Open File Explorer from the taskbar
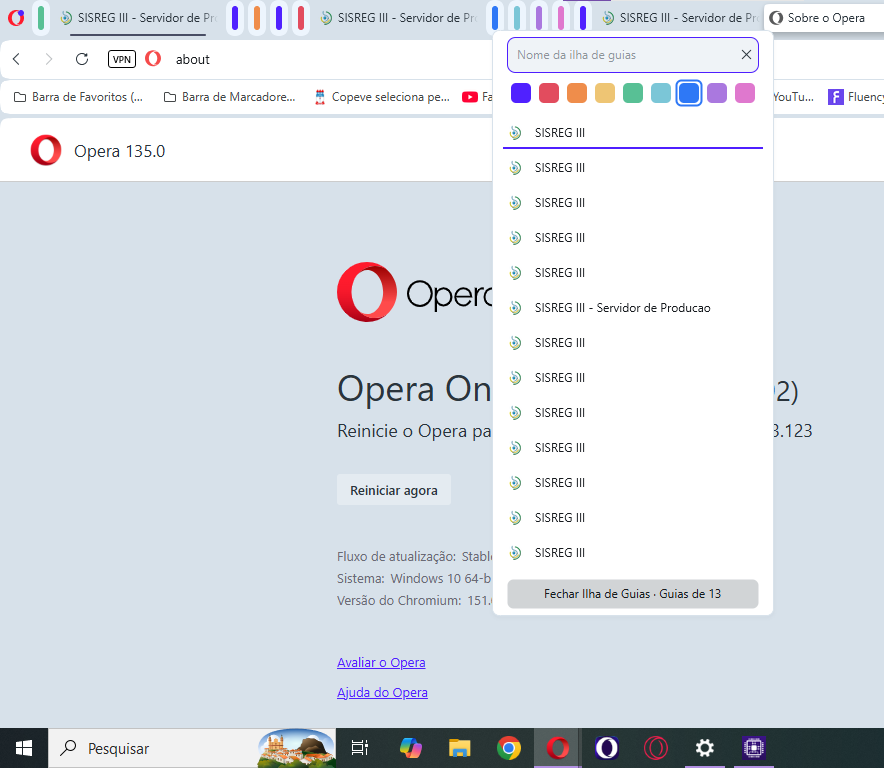 click(x=459, y=748)
